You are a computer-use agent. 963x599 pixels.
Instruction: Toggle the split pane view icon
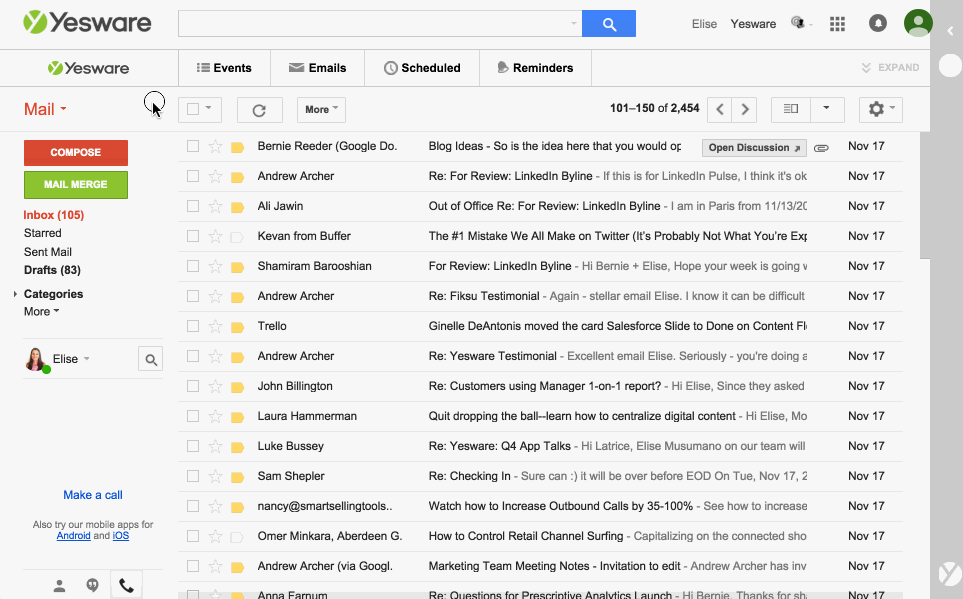(x=791, y=109)
